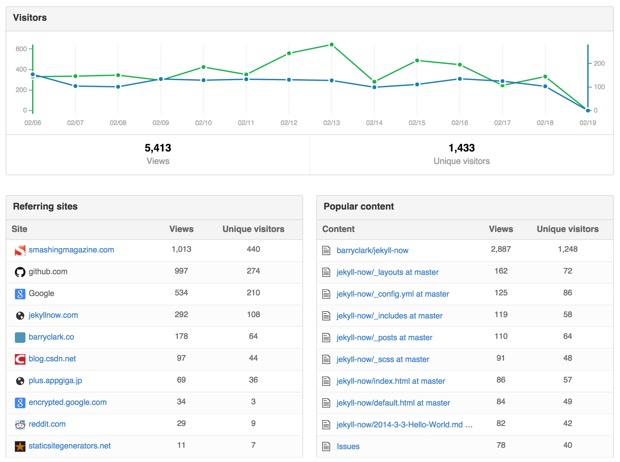The width and height of the screenshot is (620, 462).
Task: Click the file icon beside jekyll-now/_config.yml at master
Action: click(x=326, y=294)
